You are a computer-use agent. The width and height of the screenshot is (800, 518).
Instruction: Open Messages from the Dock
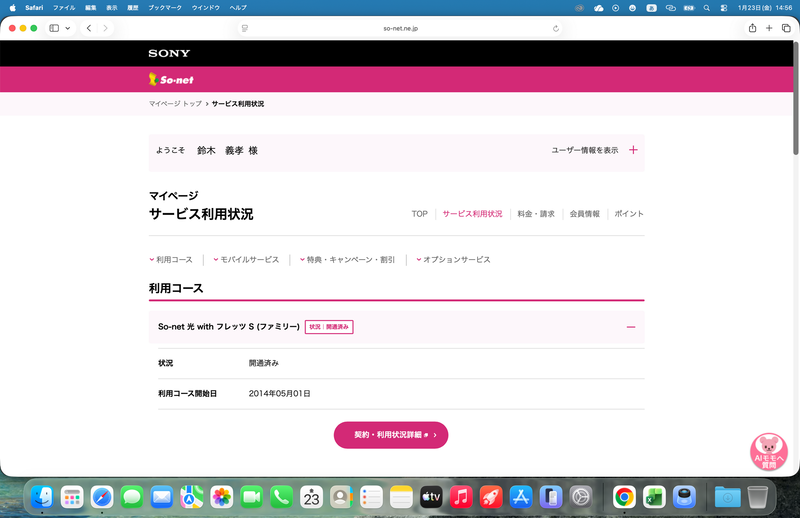(132, 497)
